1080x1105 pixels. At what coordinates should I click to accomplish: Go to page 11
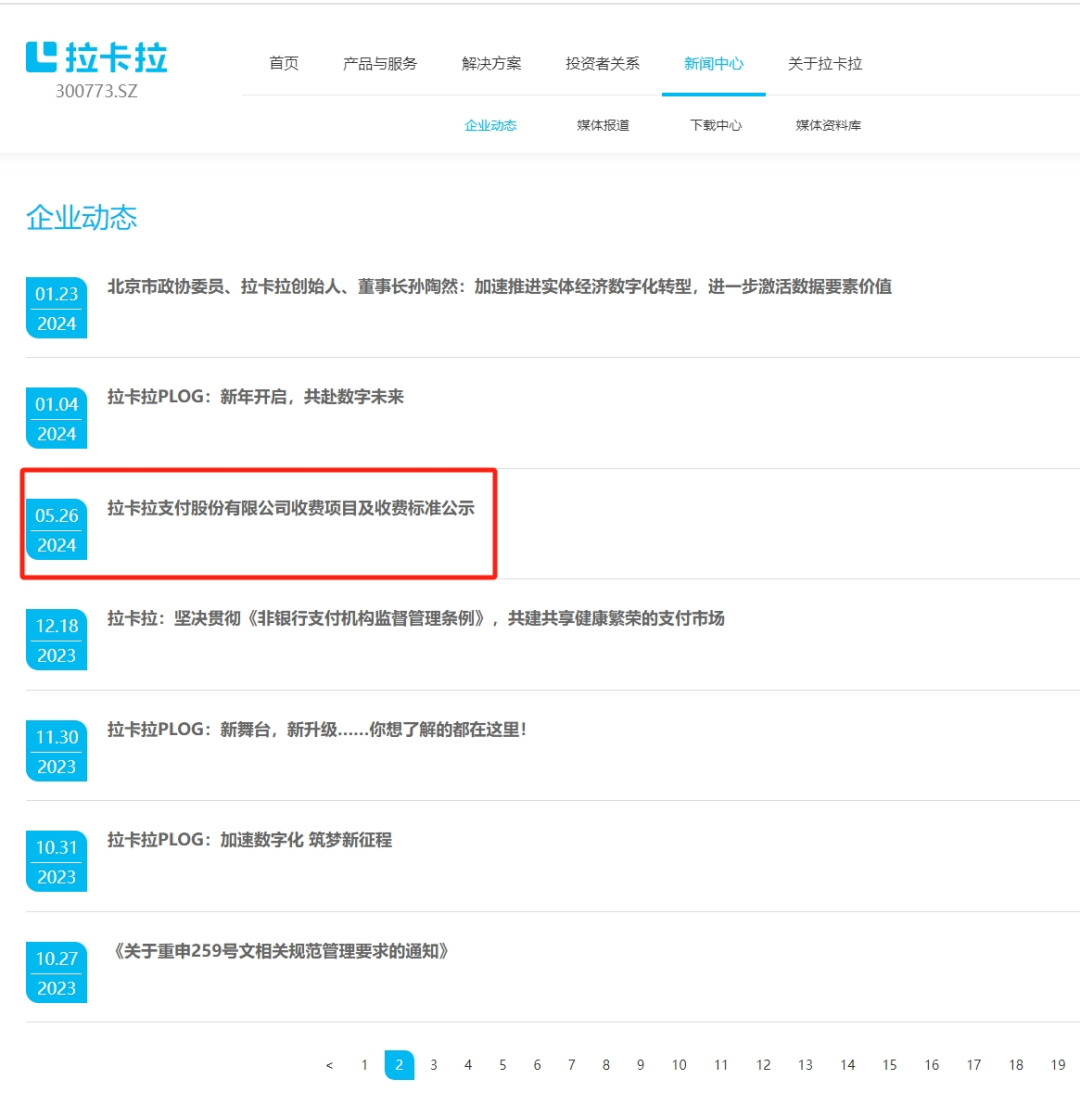click(x=721, y=1065)
